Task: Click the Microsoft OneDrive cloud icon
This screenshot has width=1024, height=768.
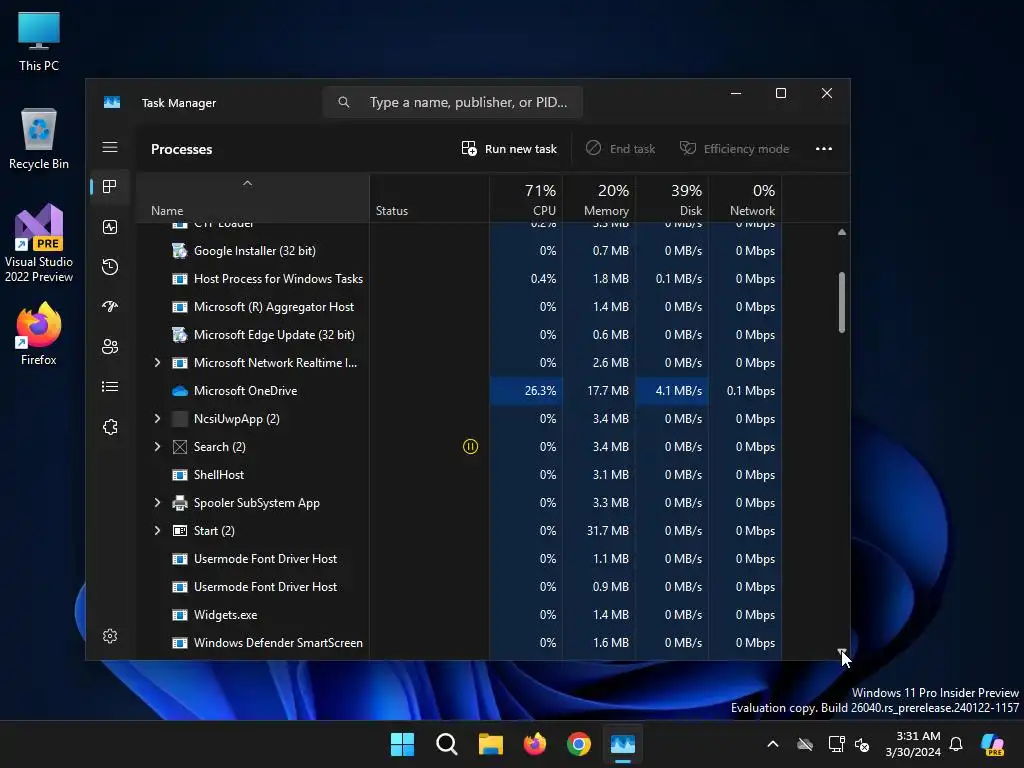Action: point(180,391)
